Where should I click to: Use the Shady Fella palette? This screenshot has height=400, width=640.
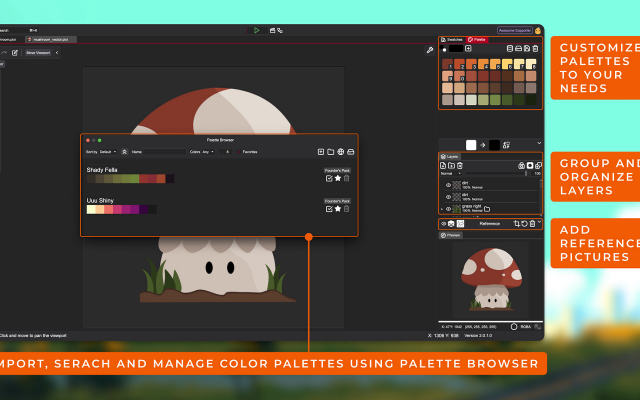pos(329,178)
